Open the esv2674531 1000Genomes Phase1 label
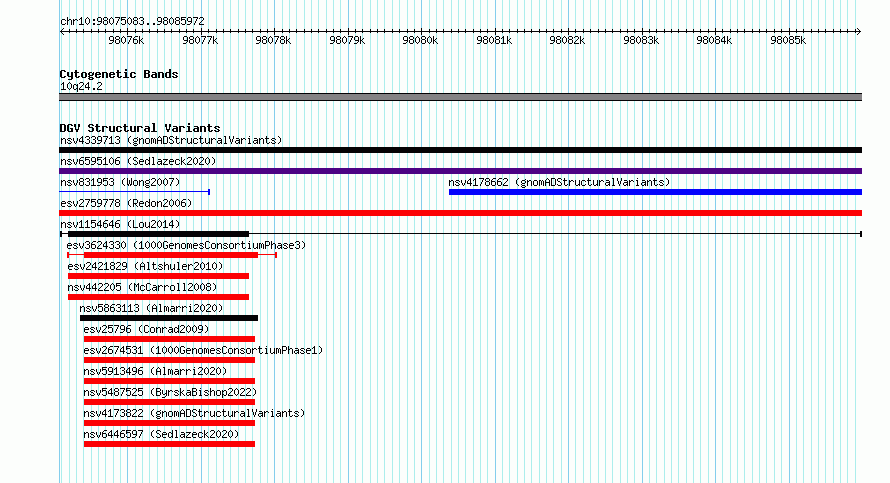 click(203, 350)
